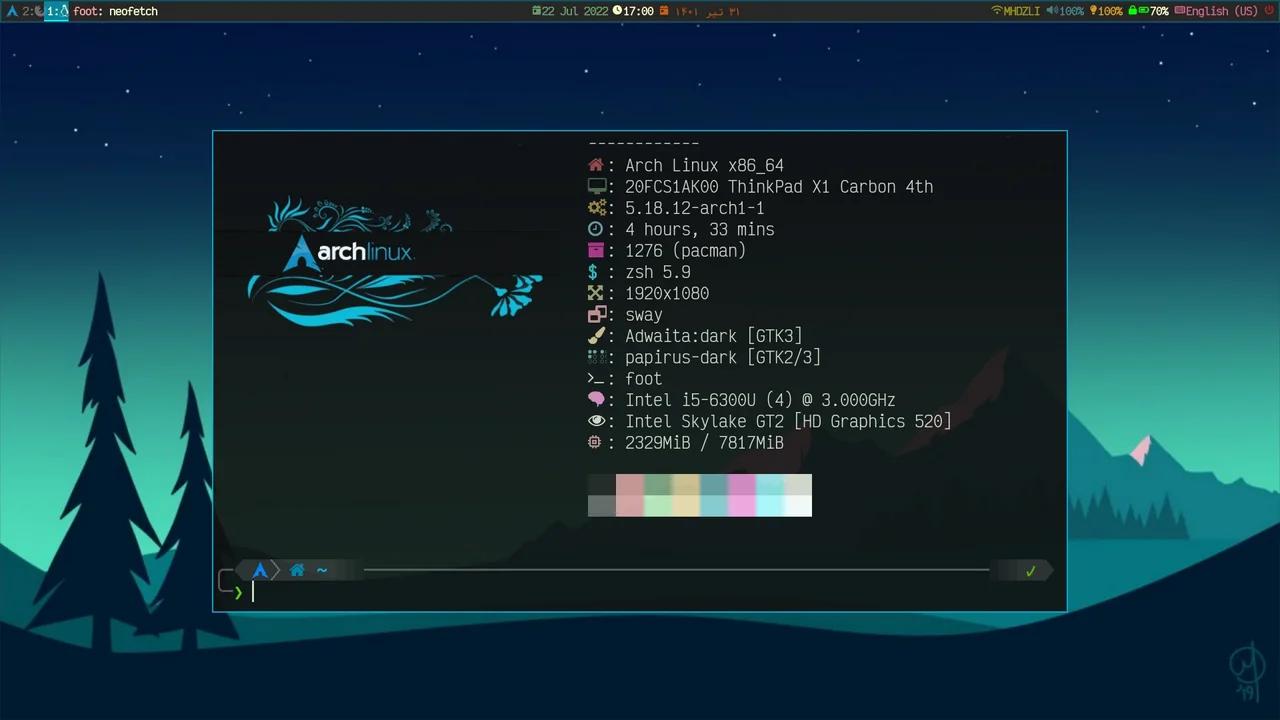Image resolution: width=1280 pixels, height=720 pixels.
Task: Click the CPU speech-bubble icon beside Intel i5-6300U
Action: click(x=597, y=399)
